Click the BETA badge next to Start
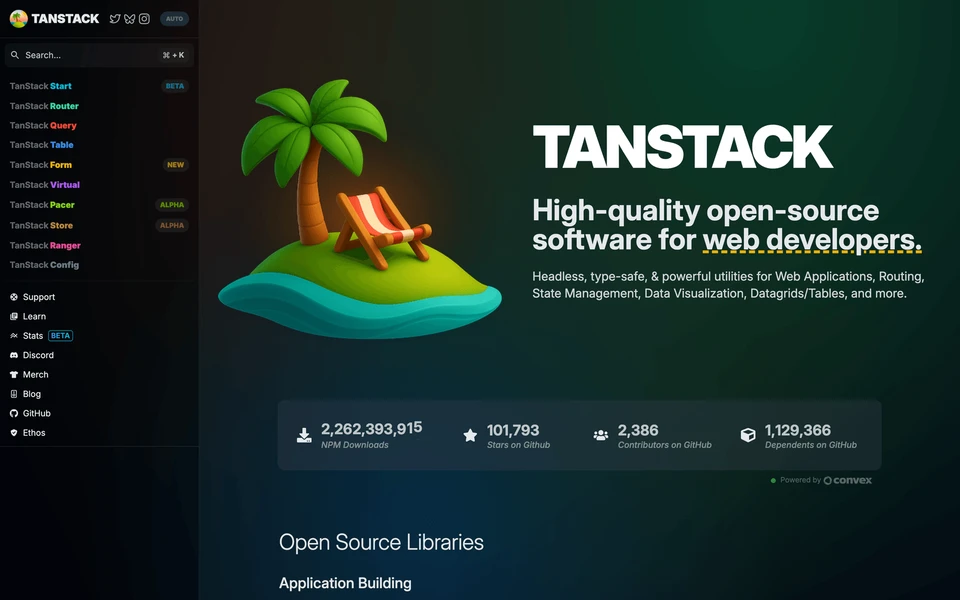 click(174, 86)
